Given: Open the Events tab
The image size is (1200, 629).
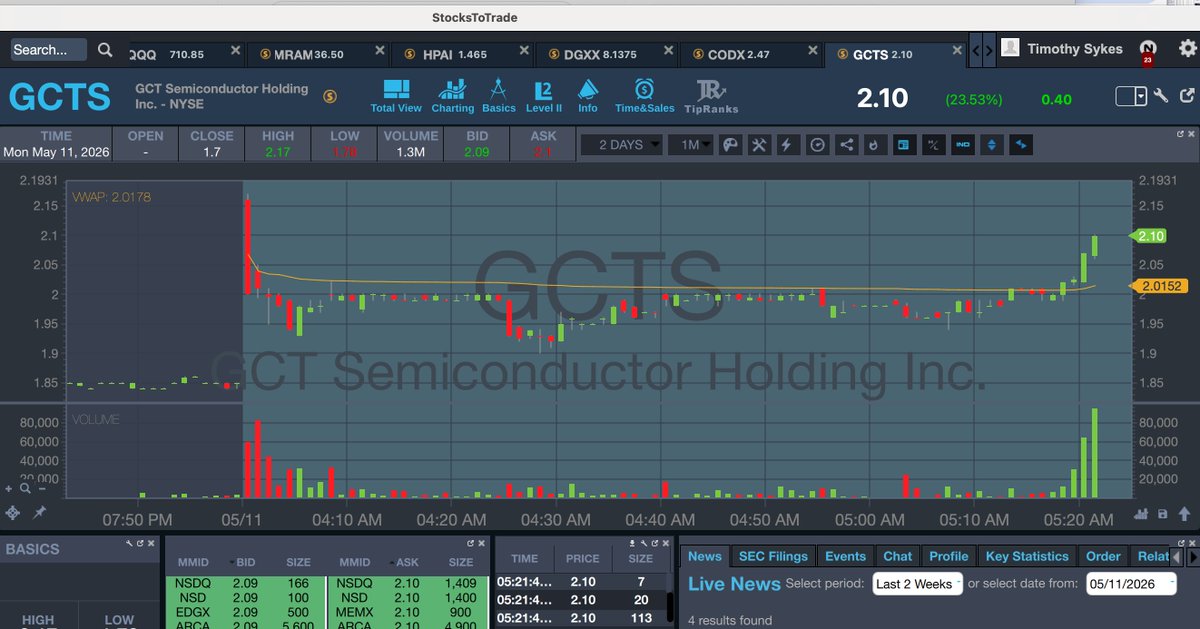Looking at the screenshot, I should 845,556.
